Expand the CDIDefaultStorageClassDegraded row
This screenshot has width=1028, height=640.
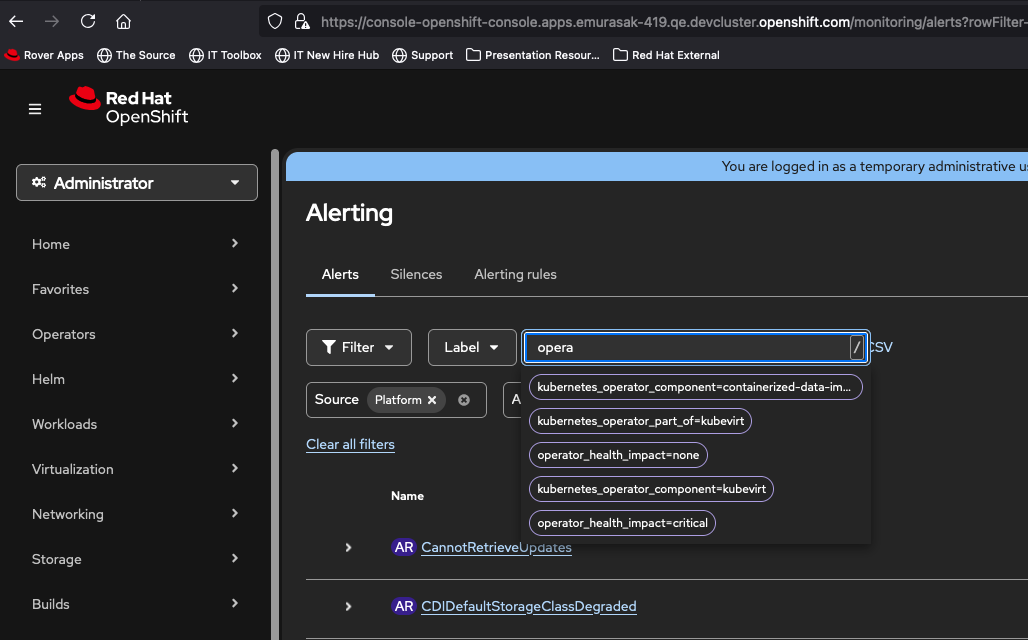pos(348,606)
